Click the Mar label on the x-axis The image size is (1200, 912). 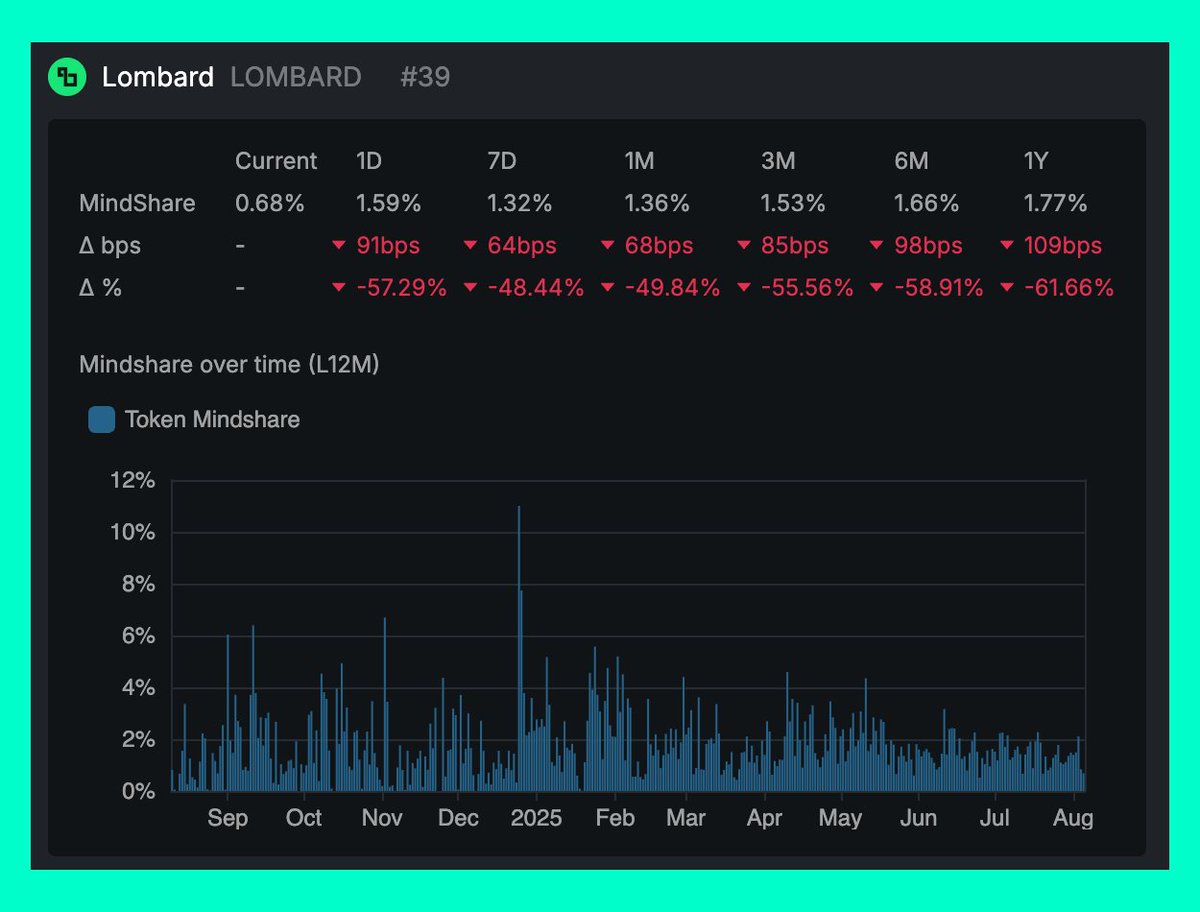686,818
